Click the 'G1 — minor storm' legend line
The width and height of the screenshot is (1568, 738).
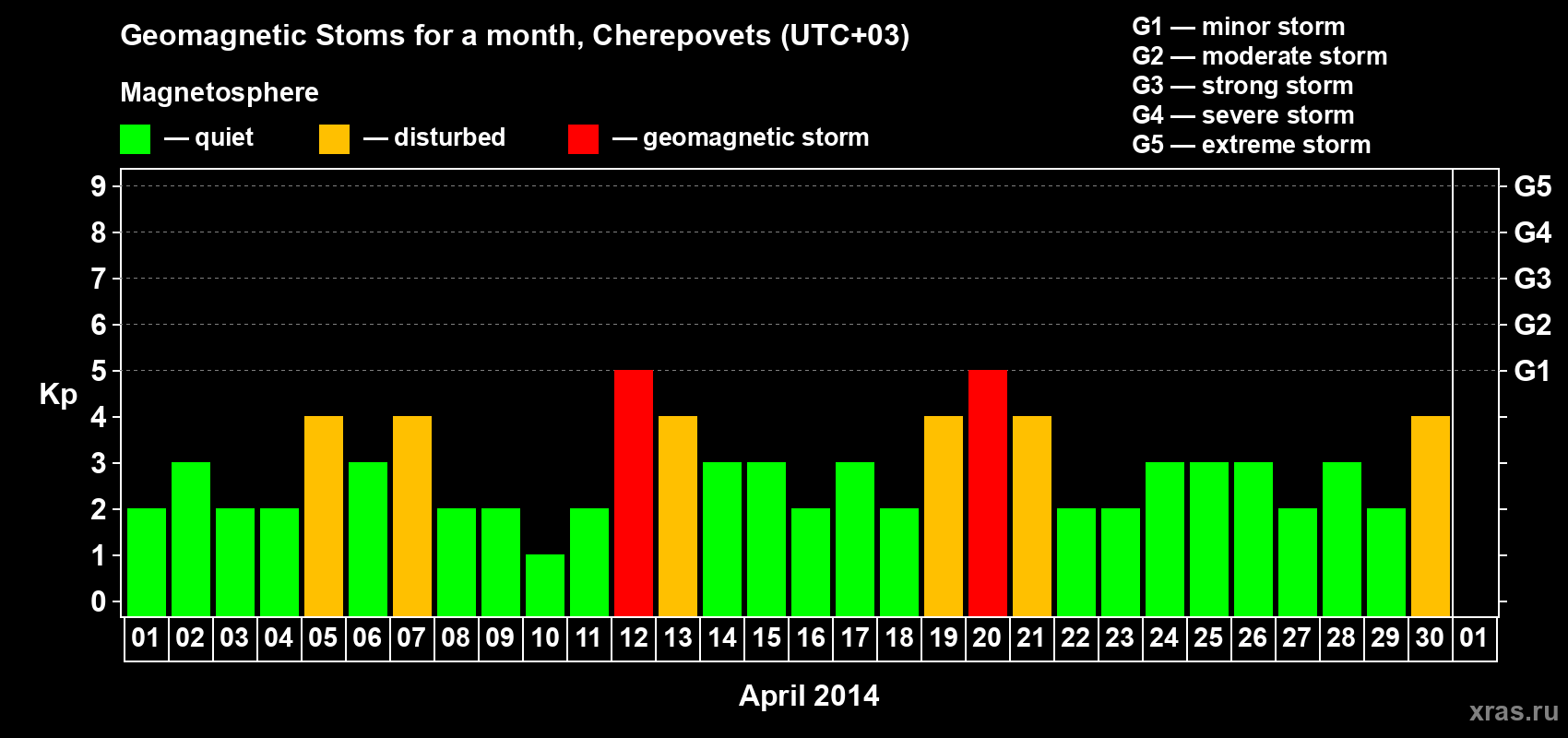pos(1239,27)
